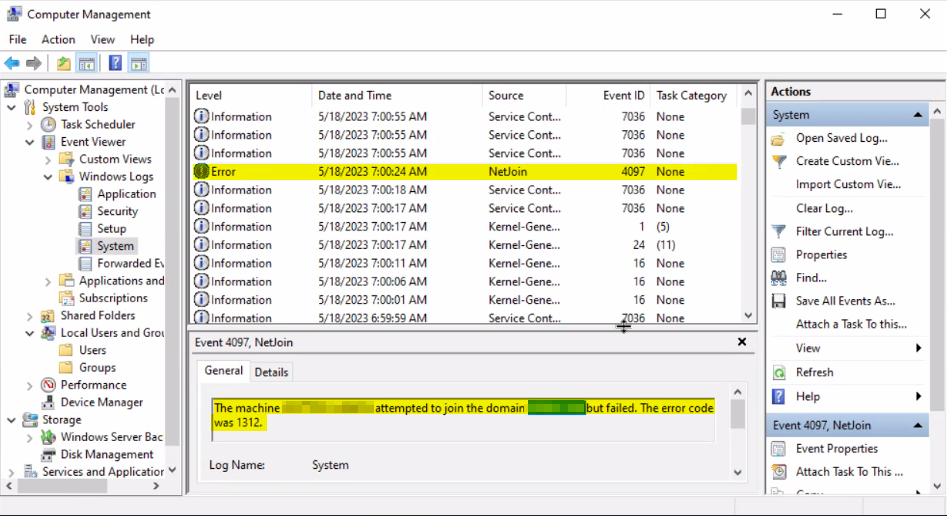Viewport: 947px width, 516px height.
Task: Click the Performance icon in tree
Action: [48, 385]
